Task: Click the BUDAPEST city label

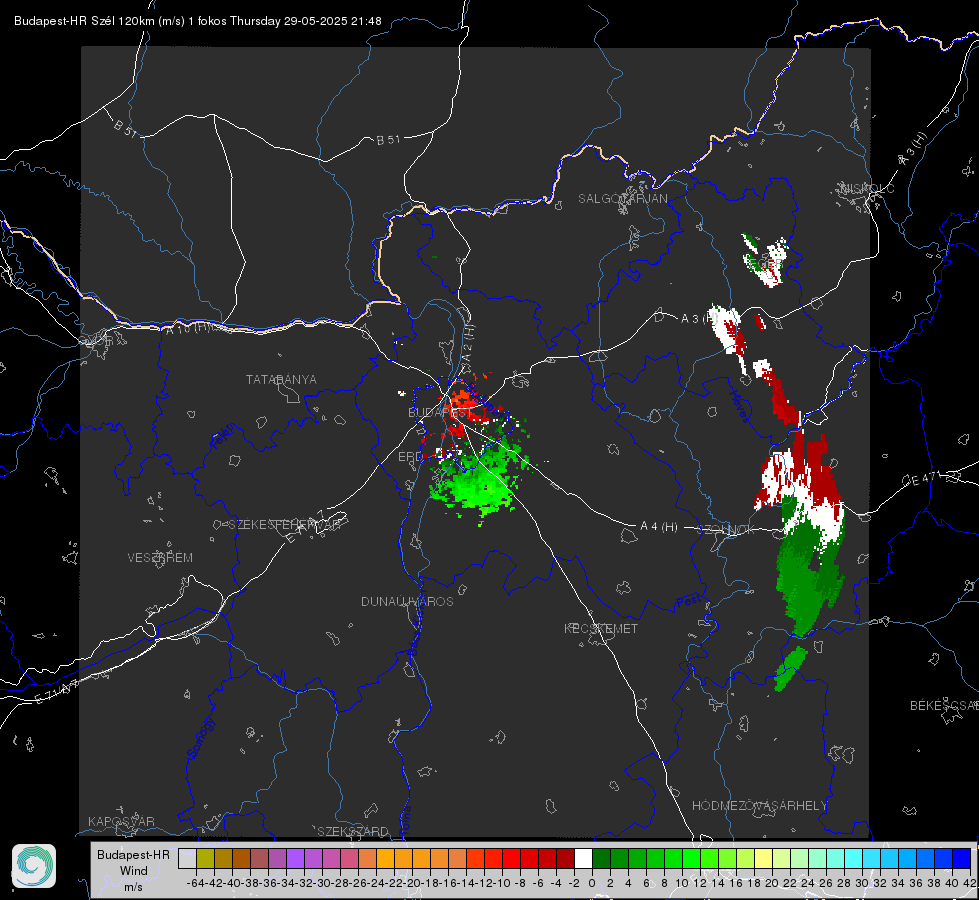Action: click(440, 413)
